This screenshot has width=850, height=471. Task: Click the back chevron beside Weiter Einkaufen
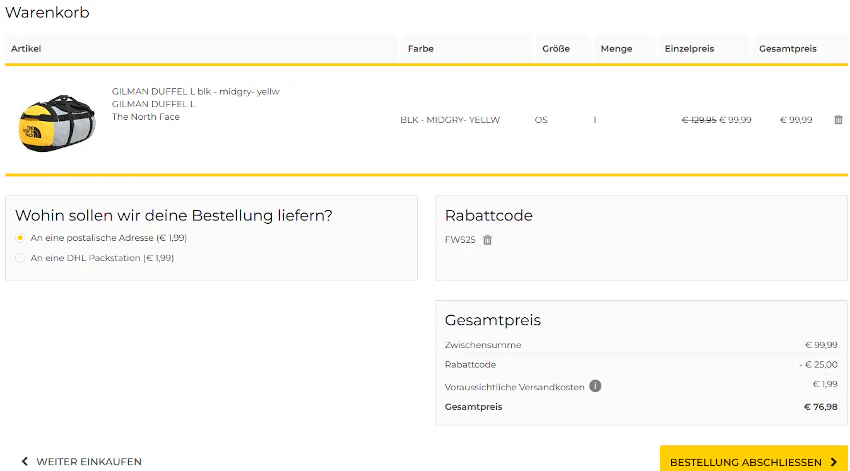[24, 461]
